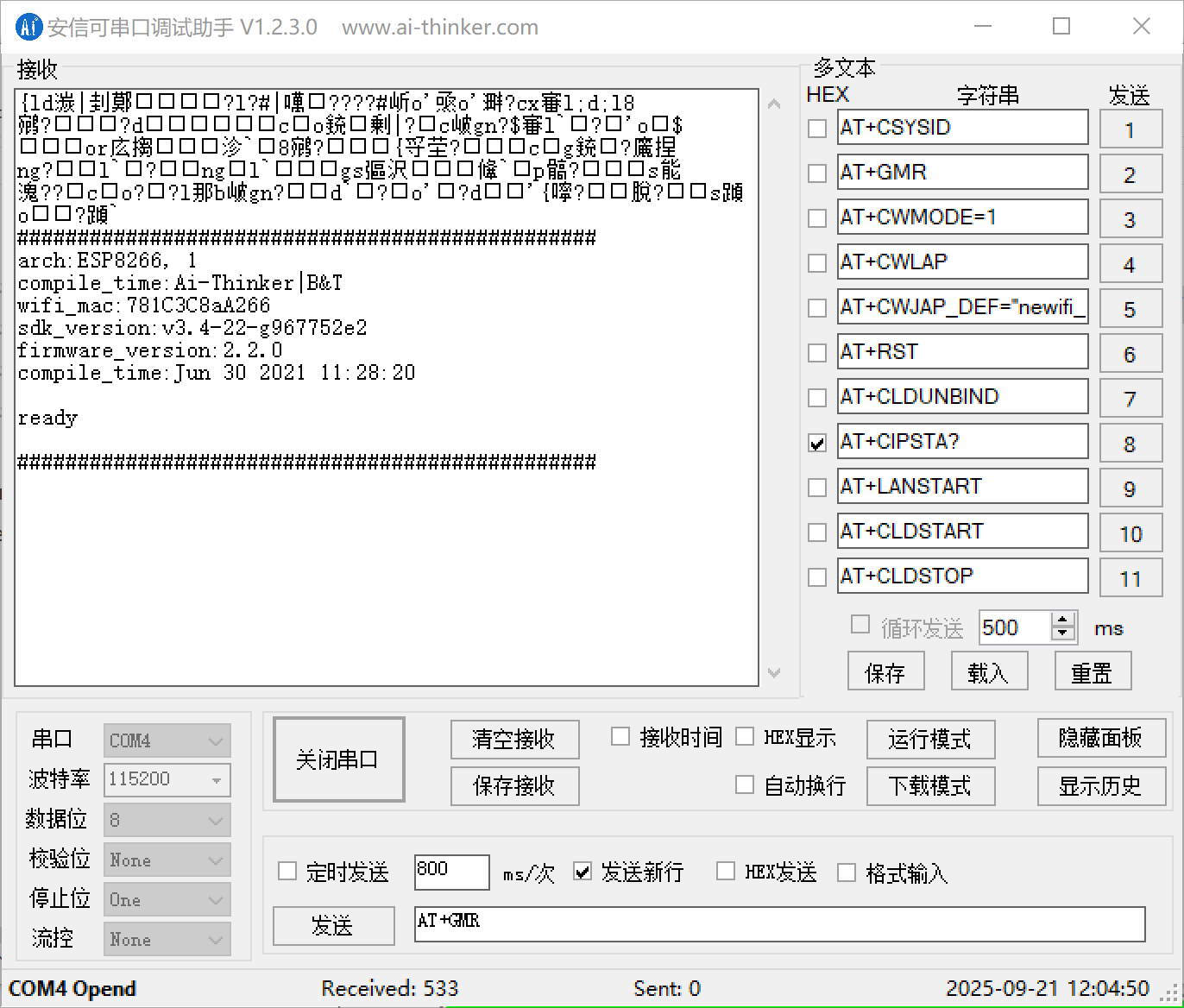Toggle 发送新行 send newline checkbox
This screenshot has height=1008, width=1184.
pyautogui.click(x=583, y=872)
